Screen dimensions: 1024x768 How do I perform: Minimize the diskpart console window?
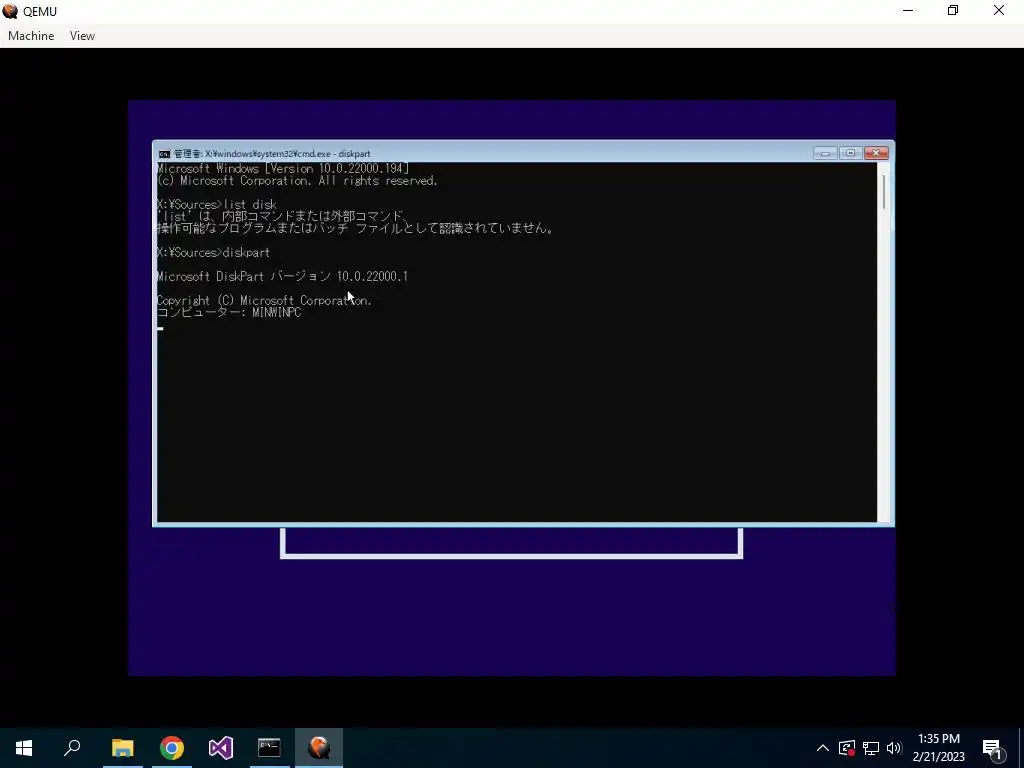[825, 153]
